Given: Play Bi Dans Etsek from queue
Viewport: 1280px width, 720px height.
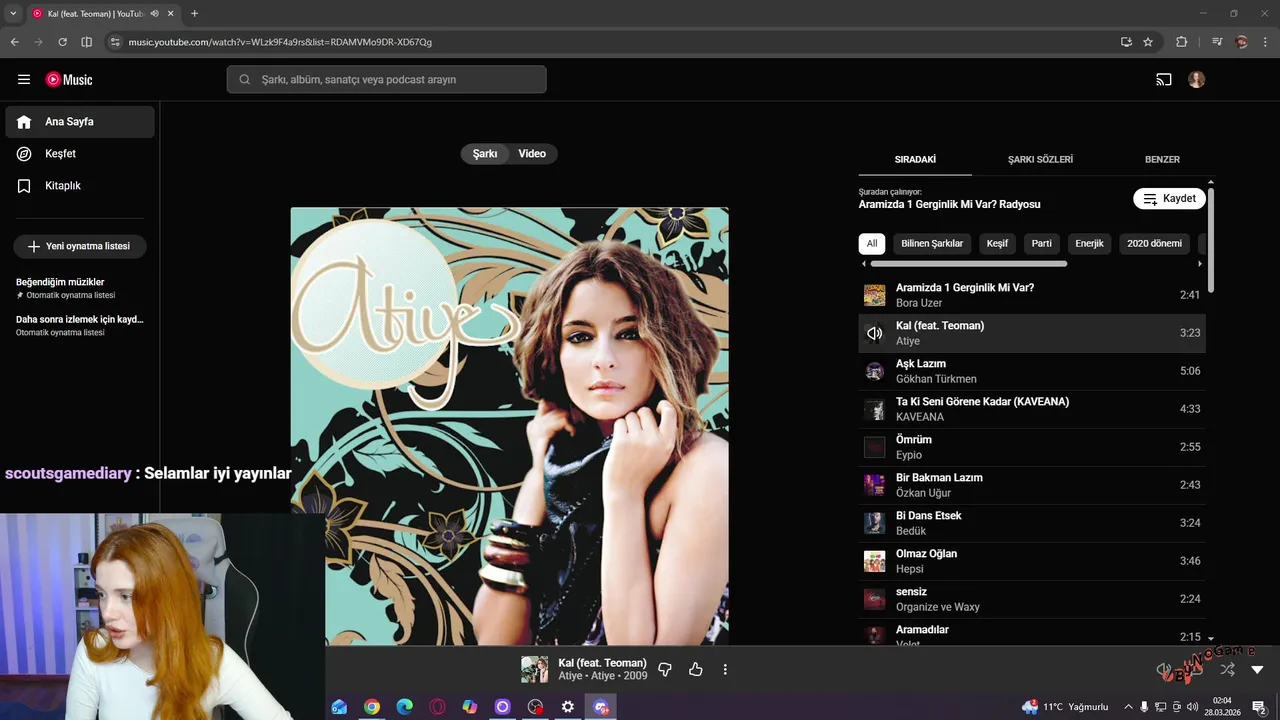Looking at the screenshot, I should (x=1032, y=523).
